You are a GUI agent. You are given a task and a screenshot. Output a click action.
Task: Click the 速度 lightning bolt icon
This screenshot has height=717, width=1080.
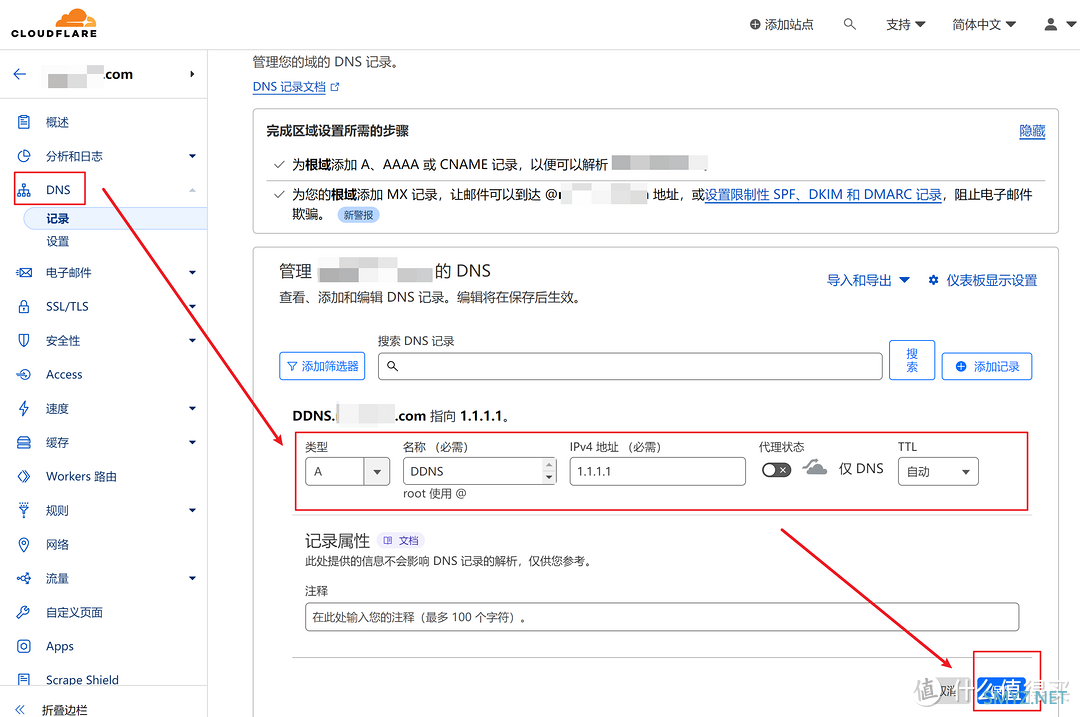[24, 408]
